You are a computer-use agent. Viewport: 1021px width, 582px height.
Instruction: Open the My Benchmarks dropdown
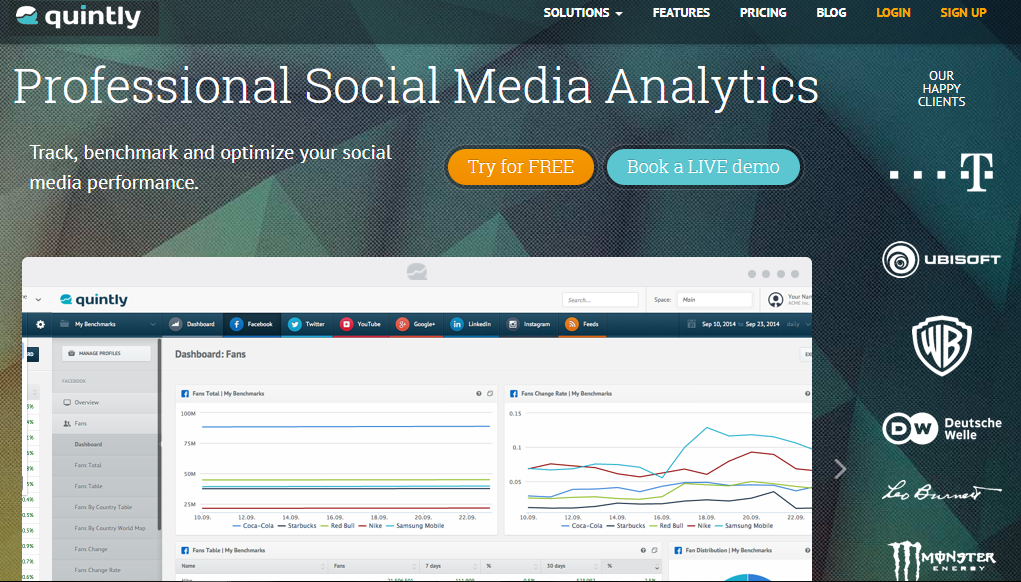click(x=108, y=324)
